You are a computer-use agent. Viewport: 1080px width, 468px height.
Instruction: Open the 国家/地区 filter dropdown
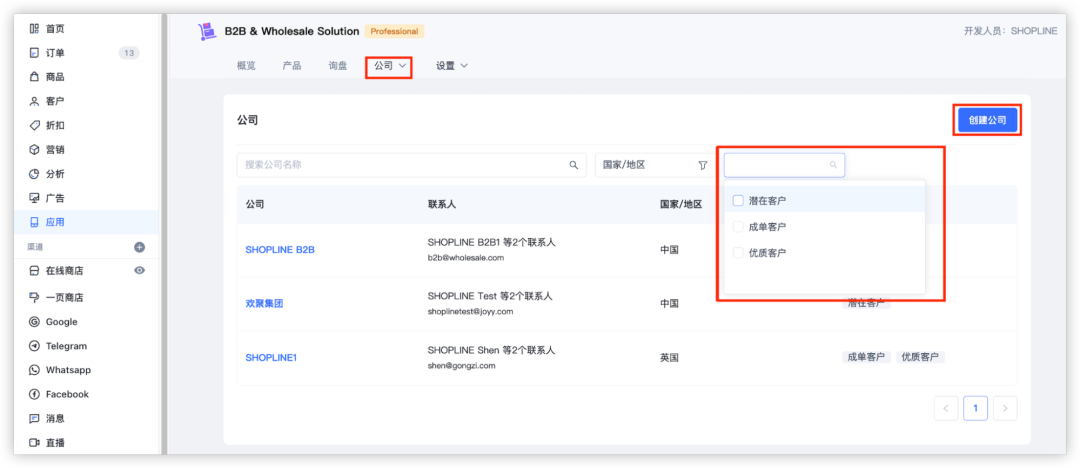pos(654,165)
